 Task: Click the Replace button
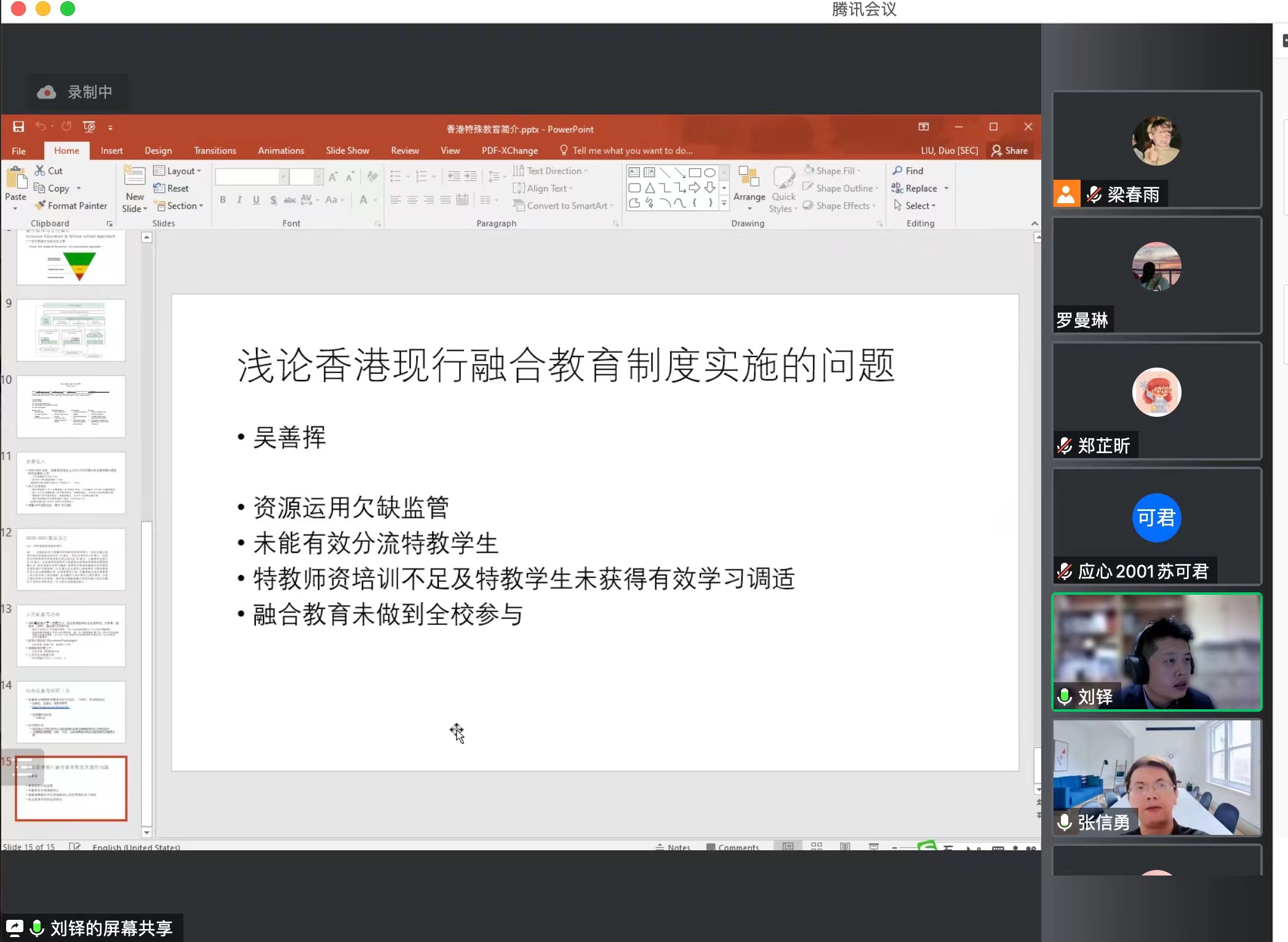tap(920, 188)
